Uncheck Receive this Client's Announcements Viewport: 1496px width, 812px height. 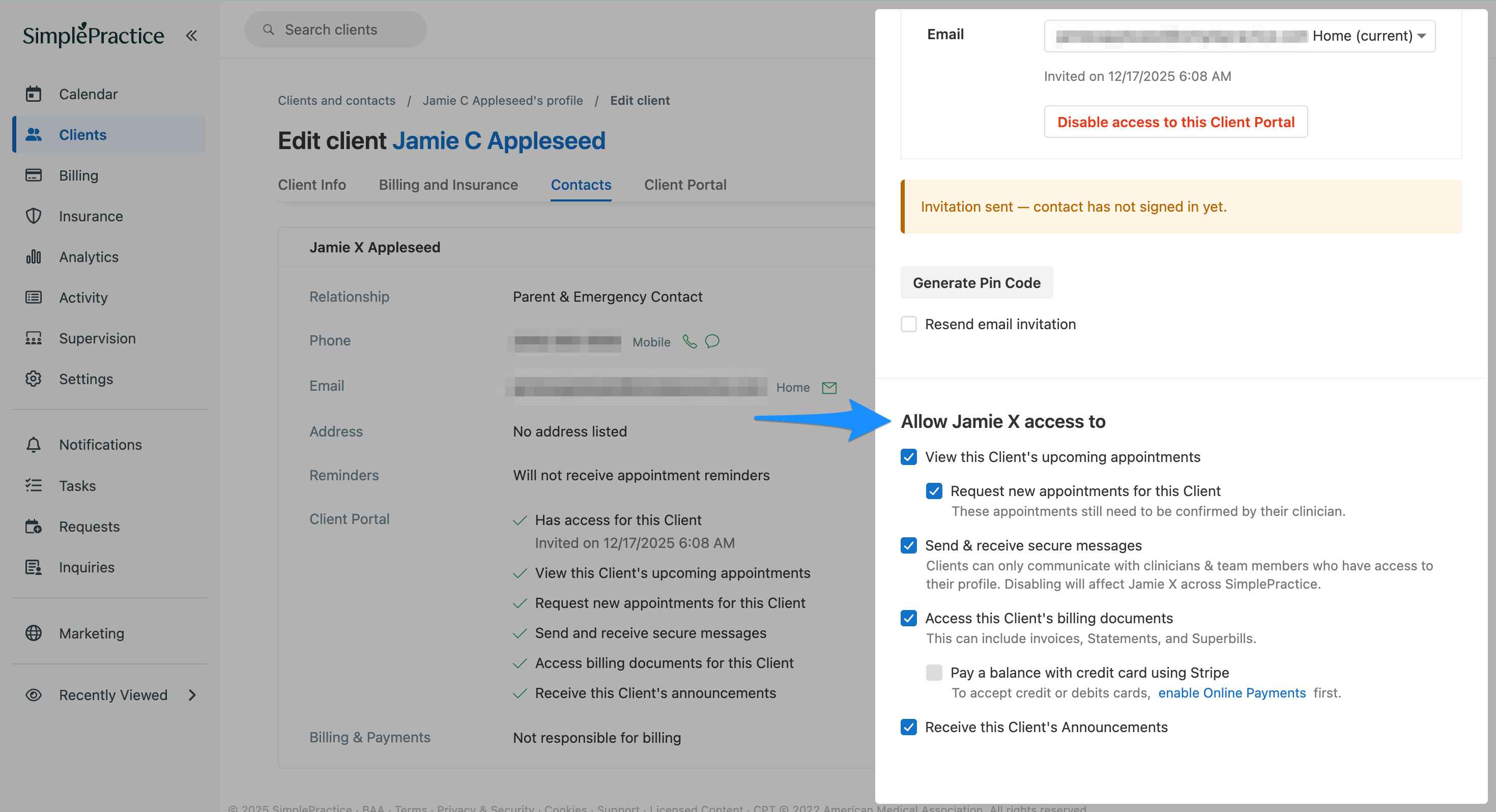pyautogui.click(x=908, y=727)
